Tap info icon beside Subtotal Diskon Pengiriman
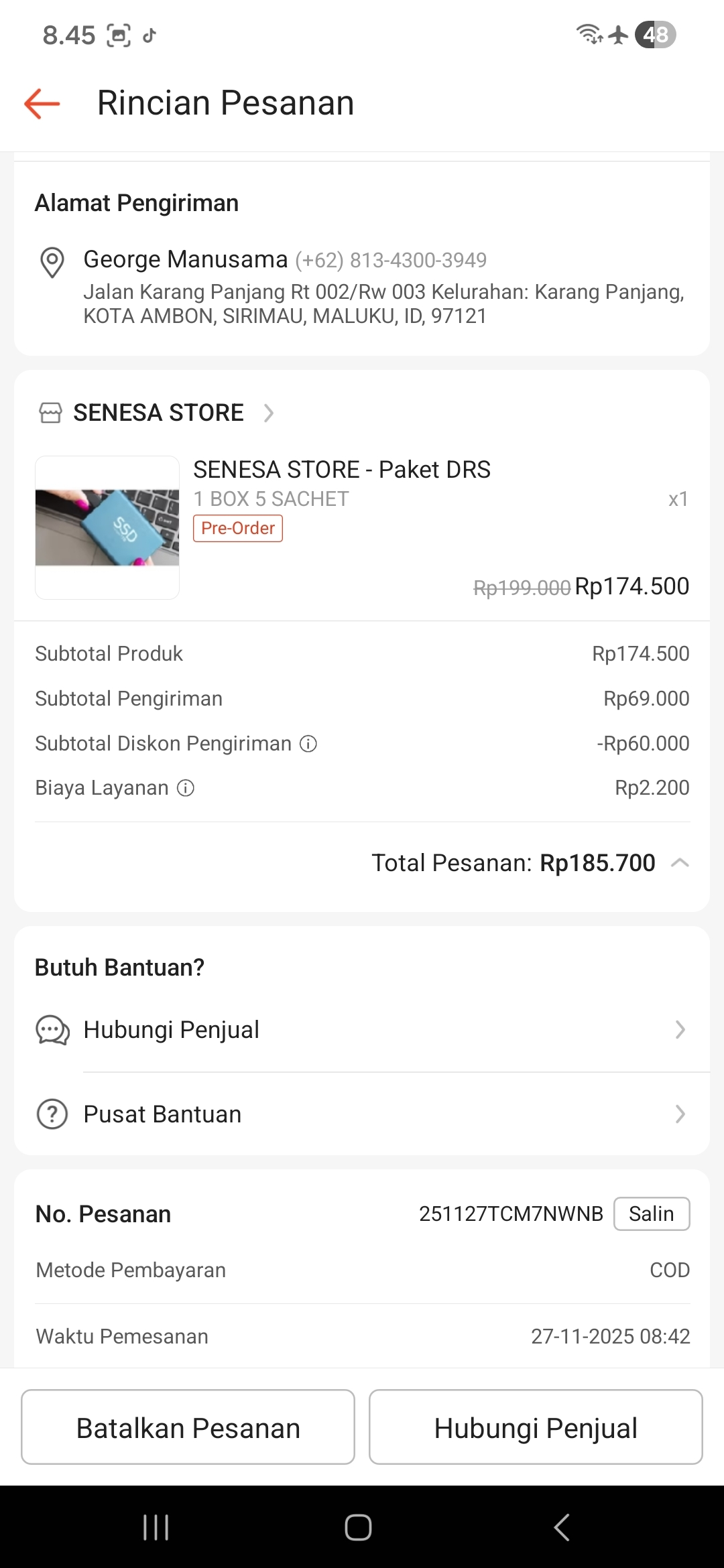 308,744
